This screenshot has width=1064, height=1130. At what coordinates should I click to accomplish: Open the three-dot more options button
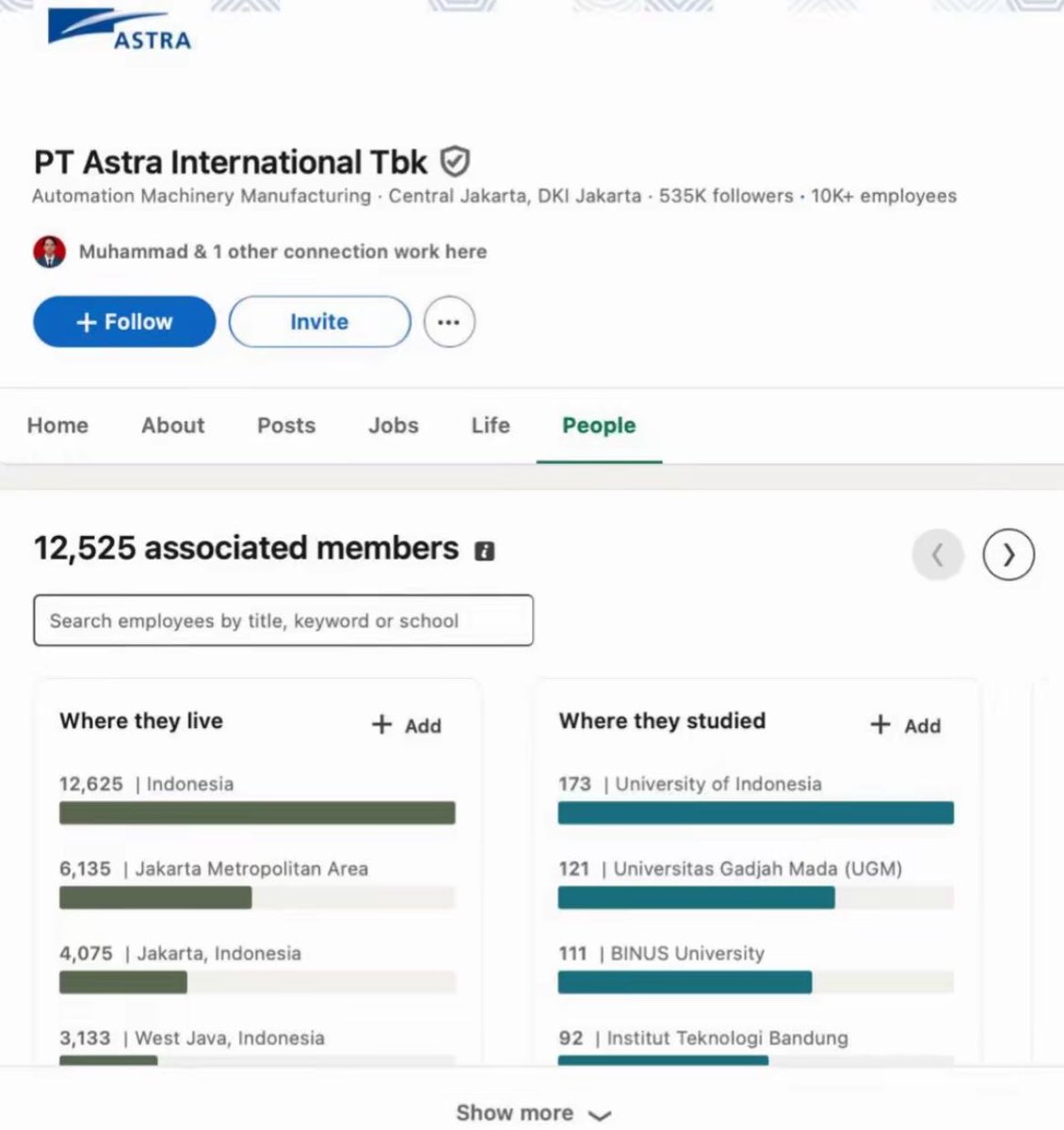coord(449,322)
